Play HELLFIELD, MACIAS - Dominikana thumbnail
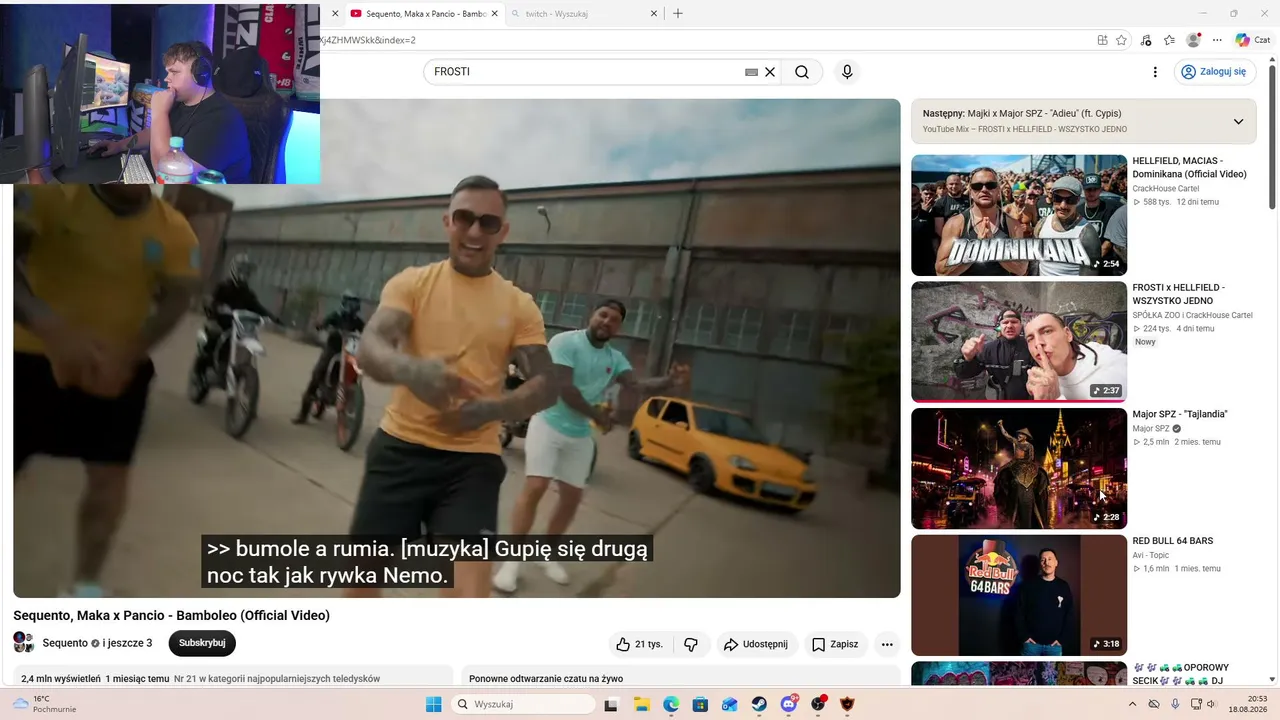This screenshot has width=1280, height=720. 1019,215
